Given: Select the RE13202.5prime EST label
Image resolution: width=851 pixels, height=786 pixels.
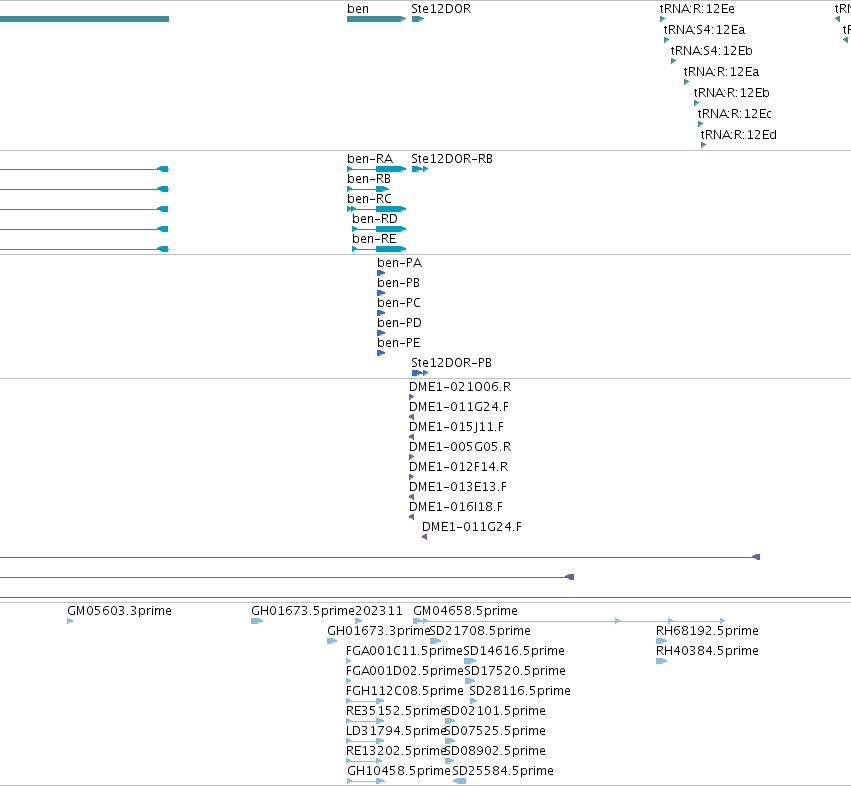Looking at the screenshot, I should (395, 751).
